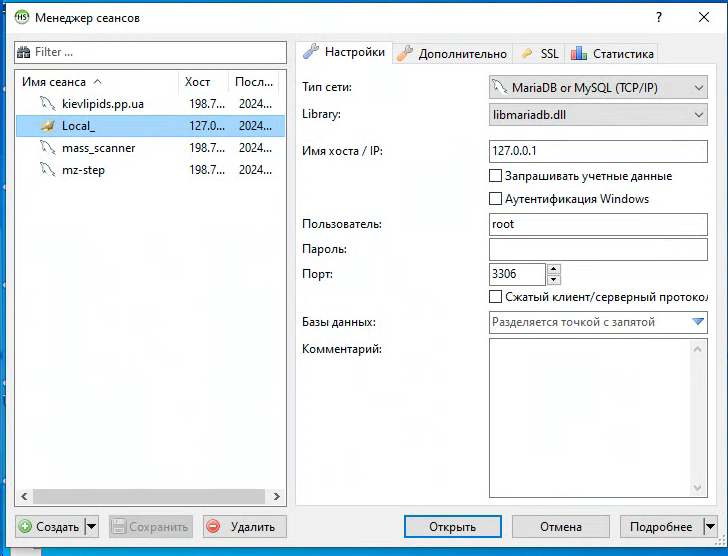Screen dimensions: 728x556
Task: Enable Запрашивать учетные данные checkbox
Action: 495,176
